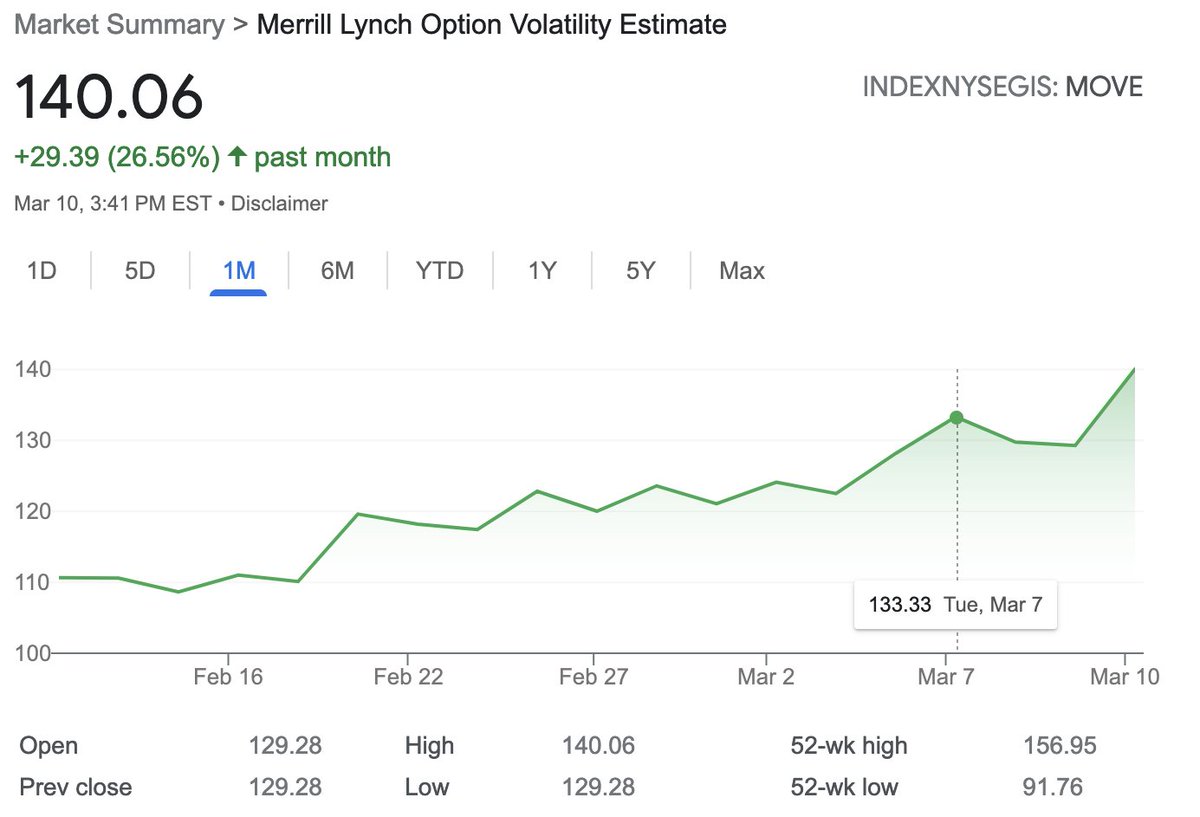Click the 100 y-axis label
1200x817 pixels.
[x=32, y=653]
